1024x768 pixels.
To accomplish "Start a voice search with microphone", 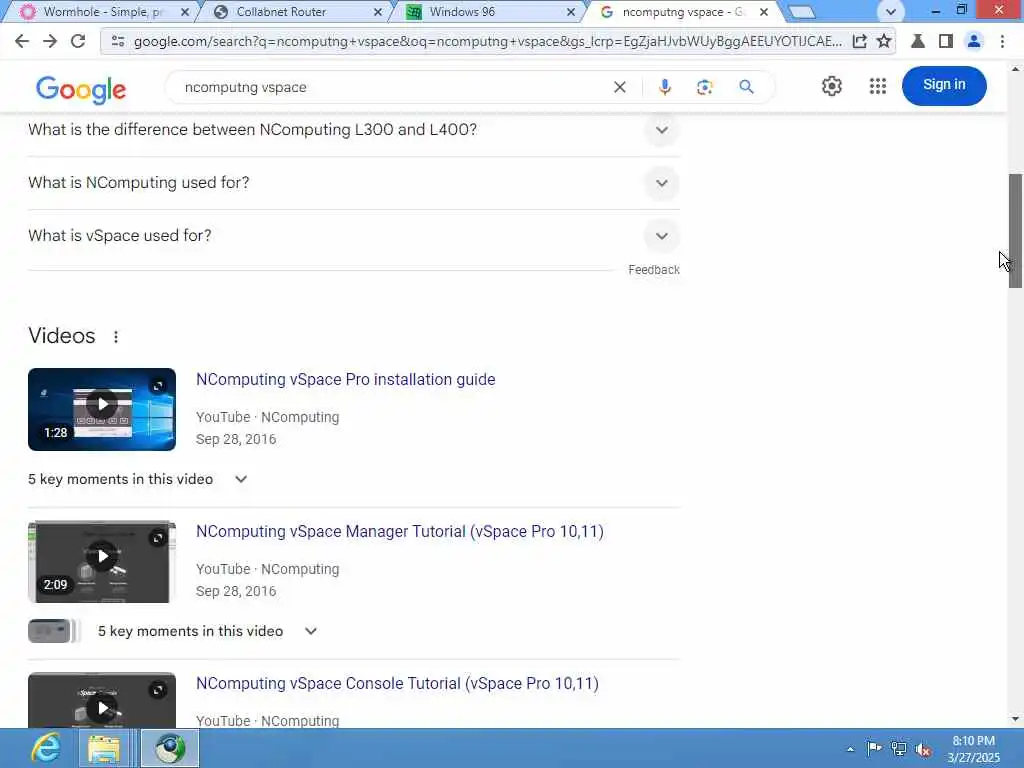I will [664, 87].
